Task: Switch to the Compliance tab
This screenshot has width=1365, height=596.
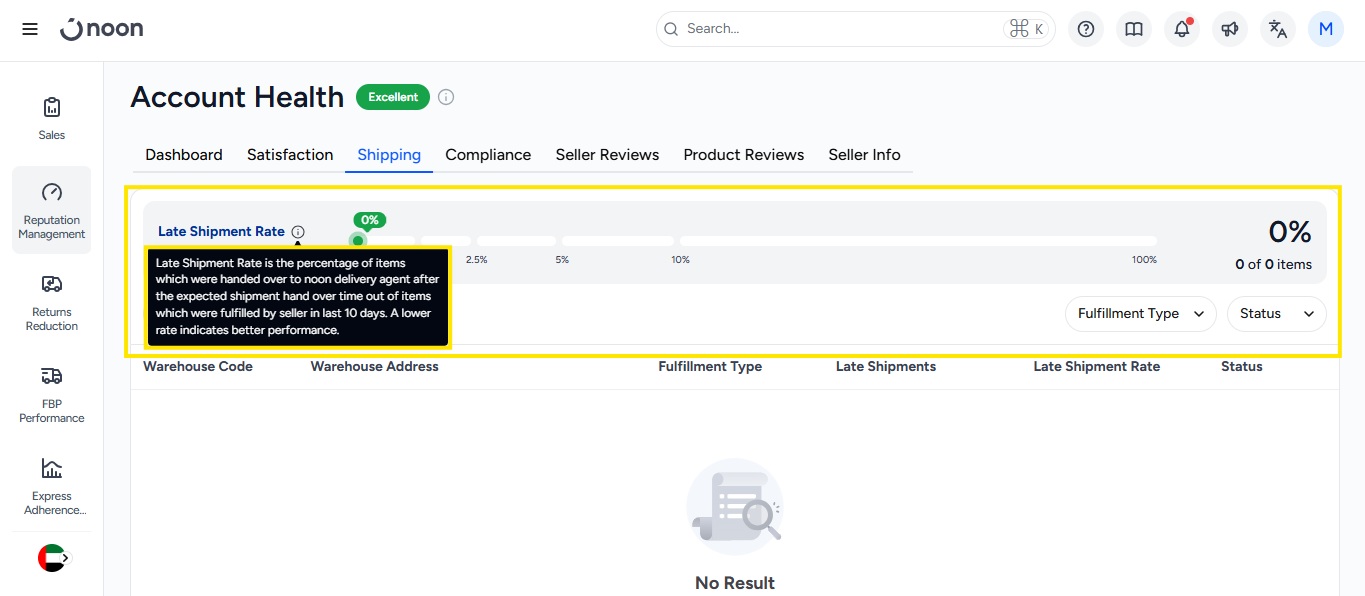Action: pos(488,155)
